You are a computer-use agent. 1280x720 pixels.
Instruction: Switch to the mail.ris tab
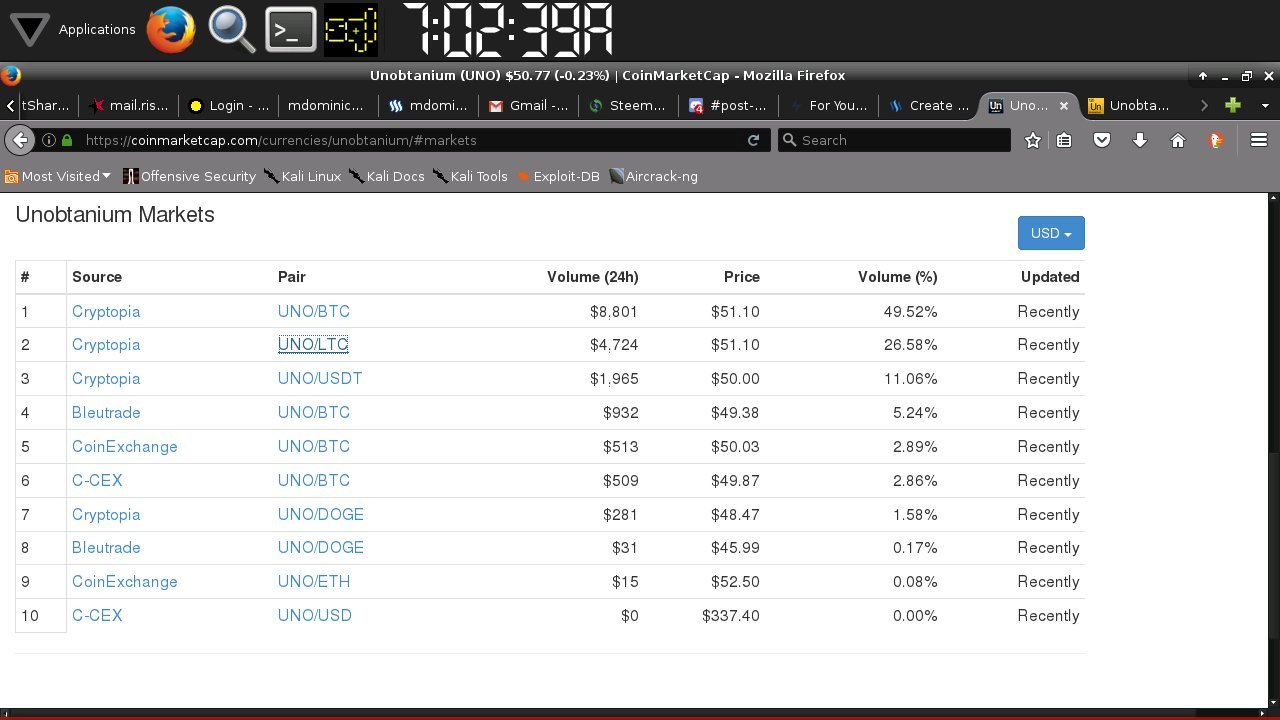click(128, 105)
